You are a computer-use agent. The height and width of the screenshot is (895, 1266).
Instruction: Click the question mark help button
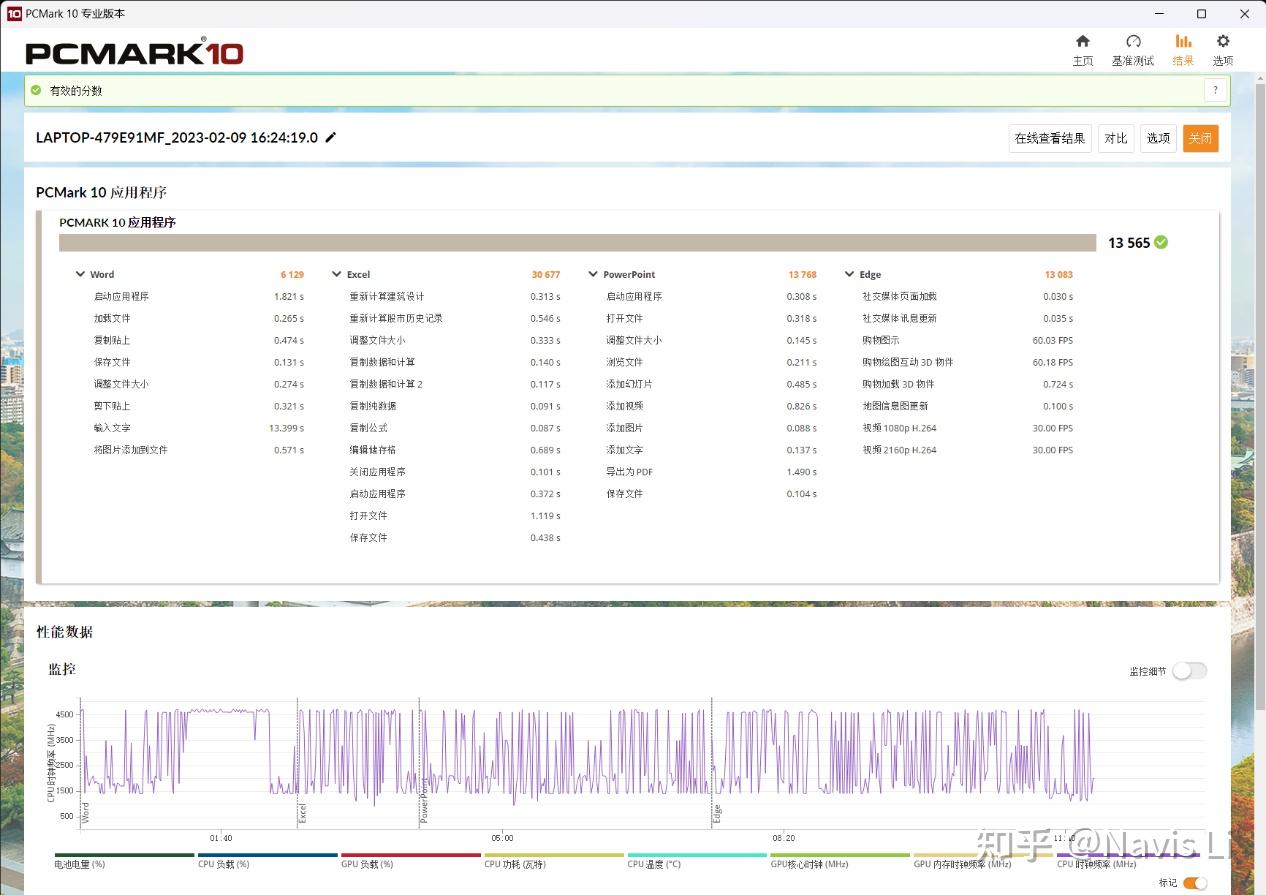[1215, 91]
